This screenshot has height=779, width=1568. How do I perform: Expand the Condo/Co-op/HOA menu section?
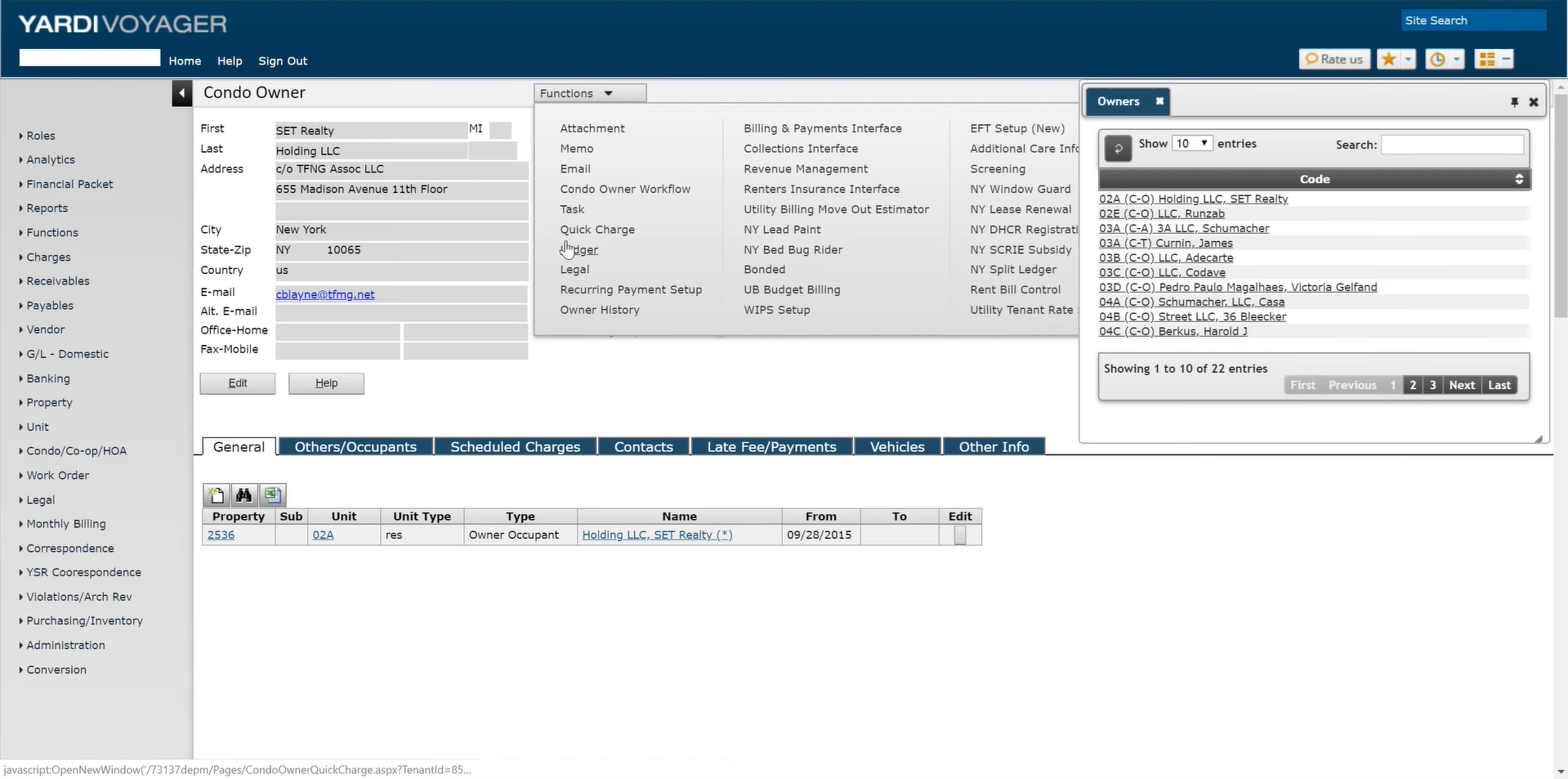pyautogui.click(x=76, y=451)
